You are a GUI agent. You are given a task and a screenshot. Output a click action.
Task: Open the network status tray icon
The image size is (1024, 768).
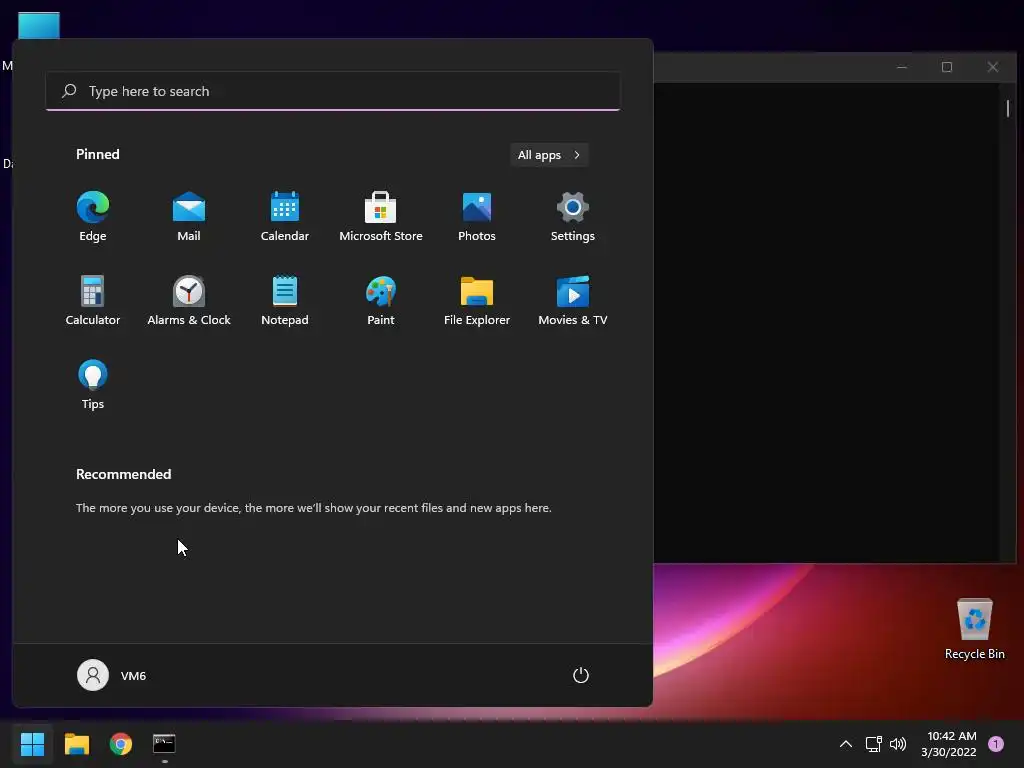tap(873, 744)
